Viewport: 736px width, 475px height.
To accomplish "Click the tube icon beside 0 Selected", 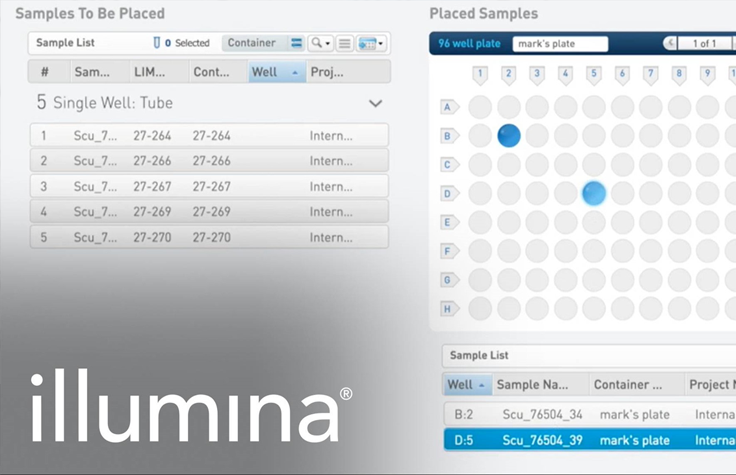I will [156, 43].
